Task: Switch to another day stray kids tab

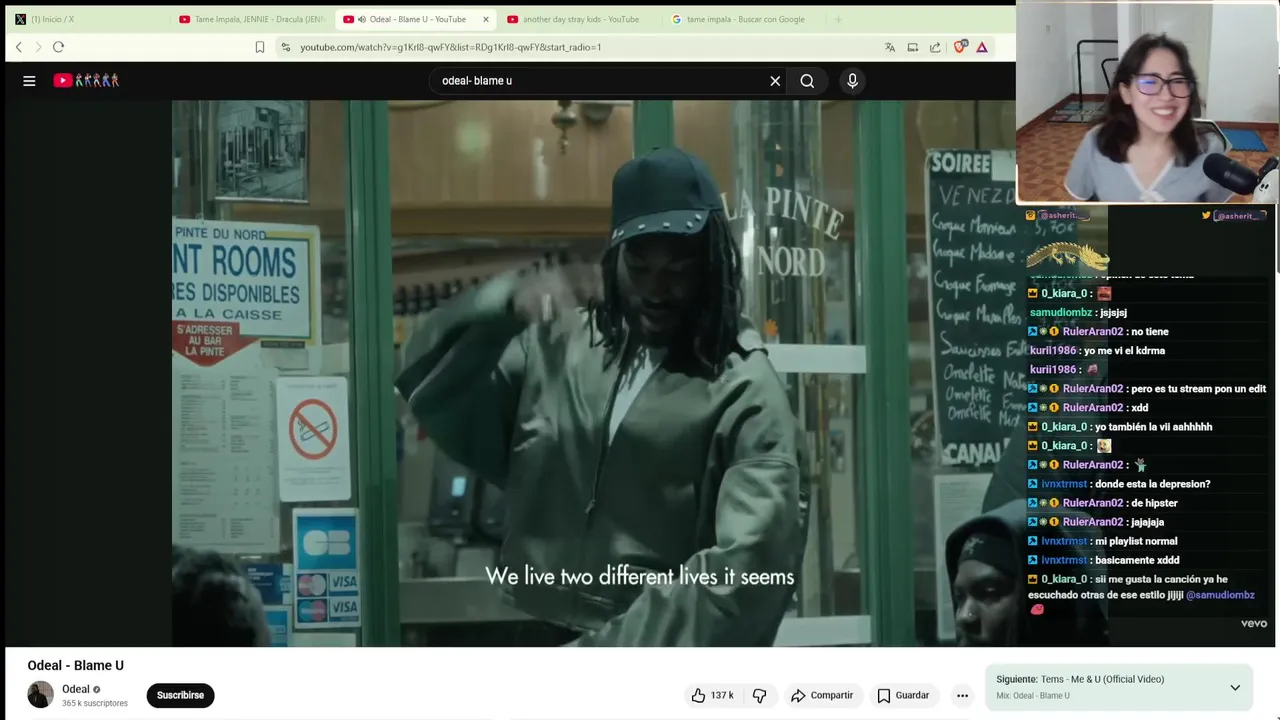Action: click(580, 19)
